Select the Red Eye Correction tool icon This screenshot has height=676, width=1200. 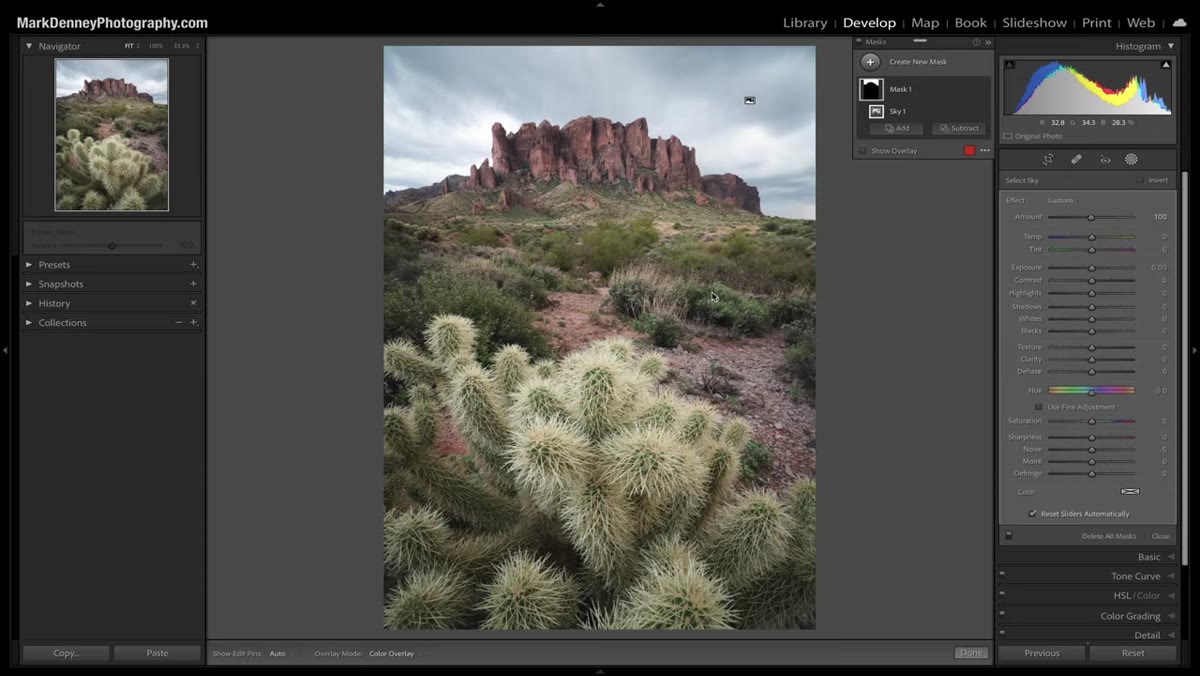pyautogui.click(x=1105, y=159)
